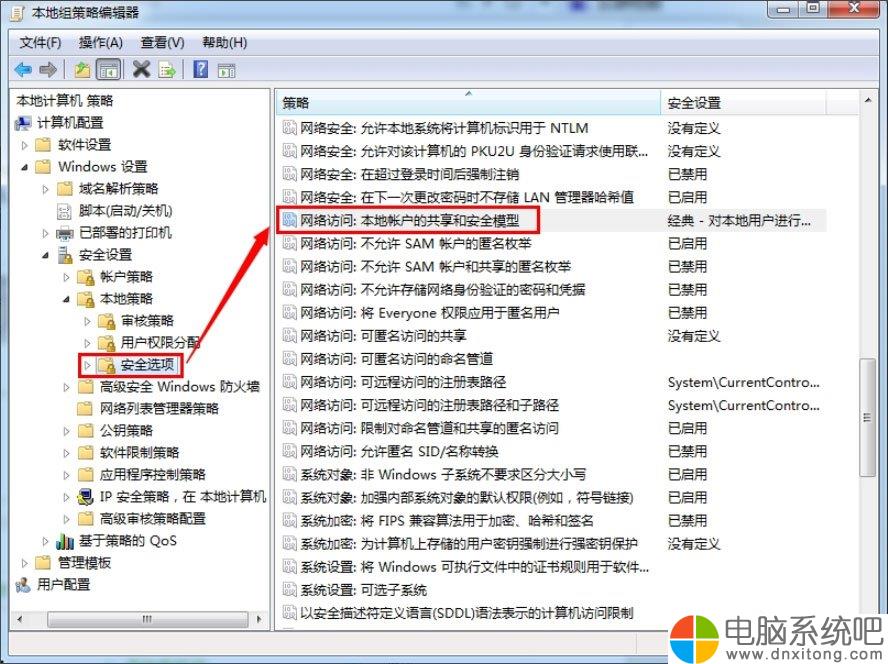
Task: Click the 脚本(启动/关机) script icon
Action: [65, 211]
